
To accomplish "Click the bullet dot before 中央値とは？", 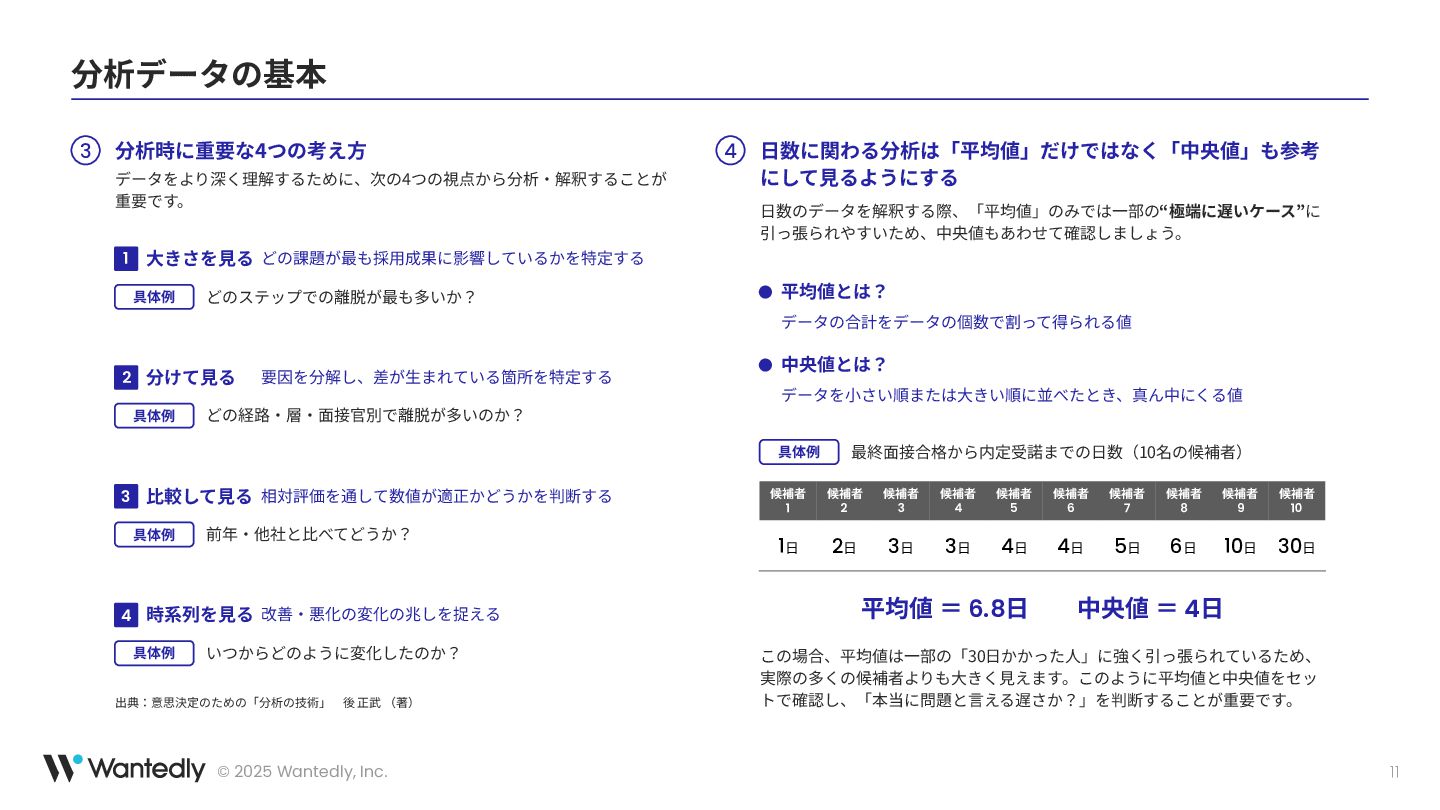I will point(766,365).
